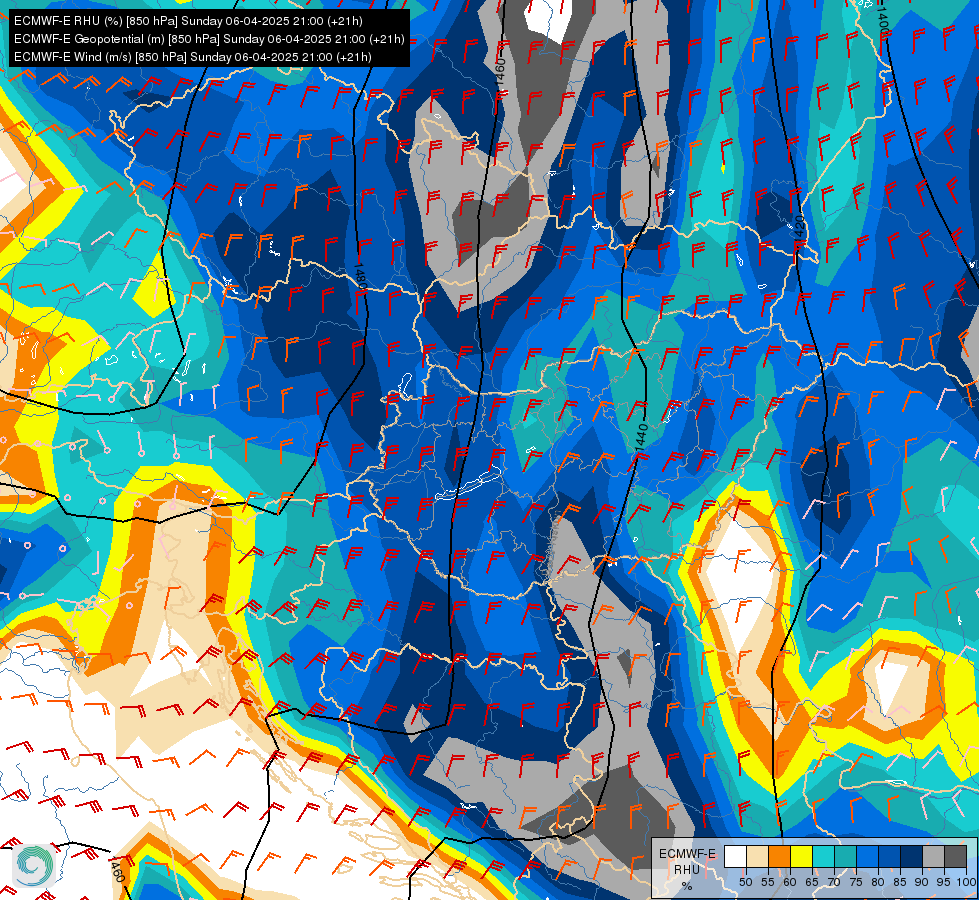Image resolution: width=979 pixels, height=900 pixels.
Task: Pick the dark gray 95-100 legend swatch
Action: click(x=955, y=856)
